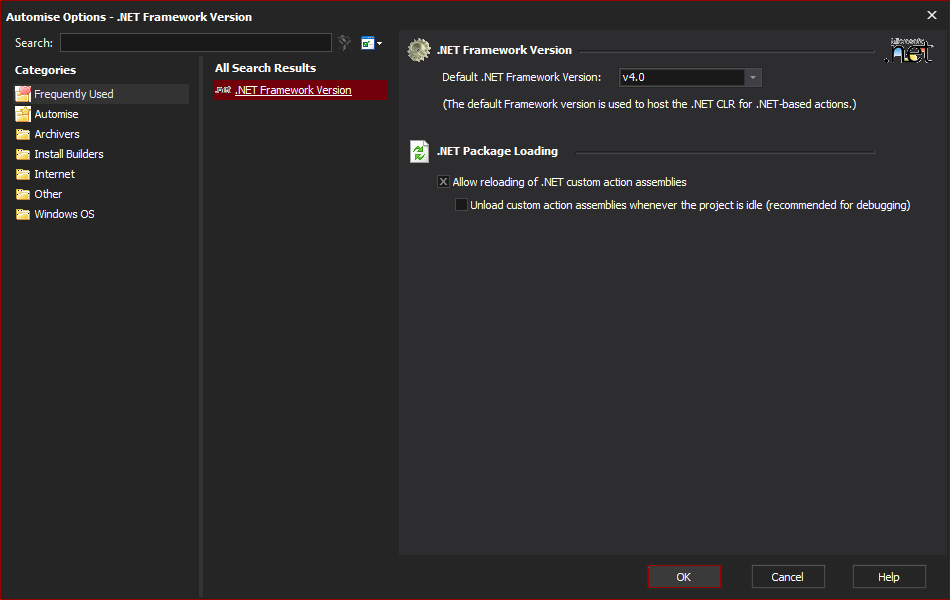Click the Install Builders folder icon
The width and height of the screenshot is (950, 600).
(x=23, y=154)
